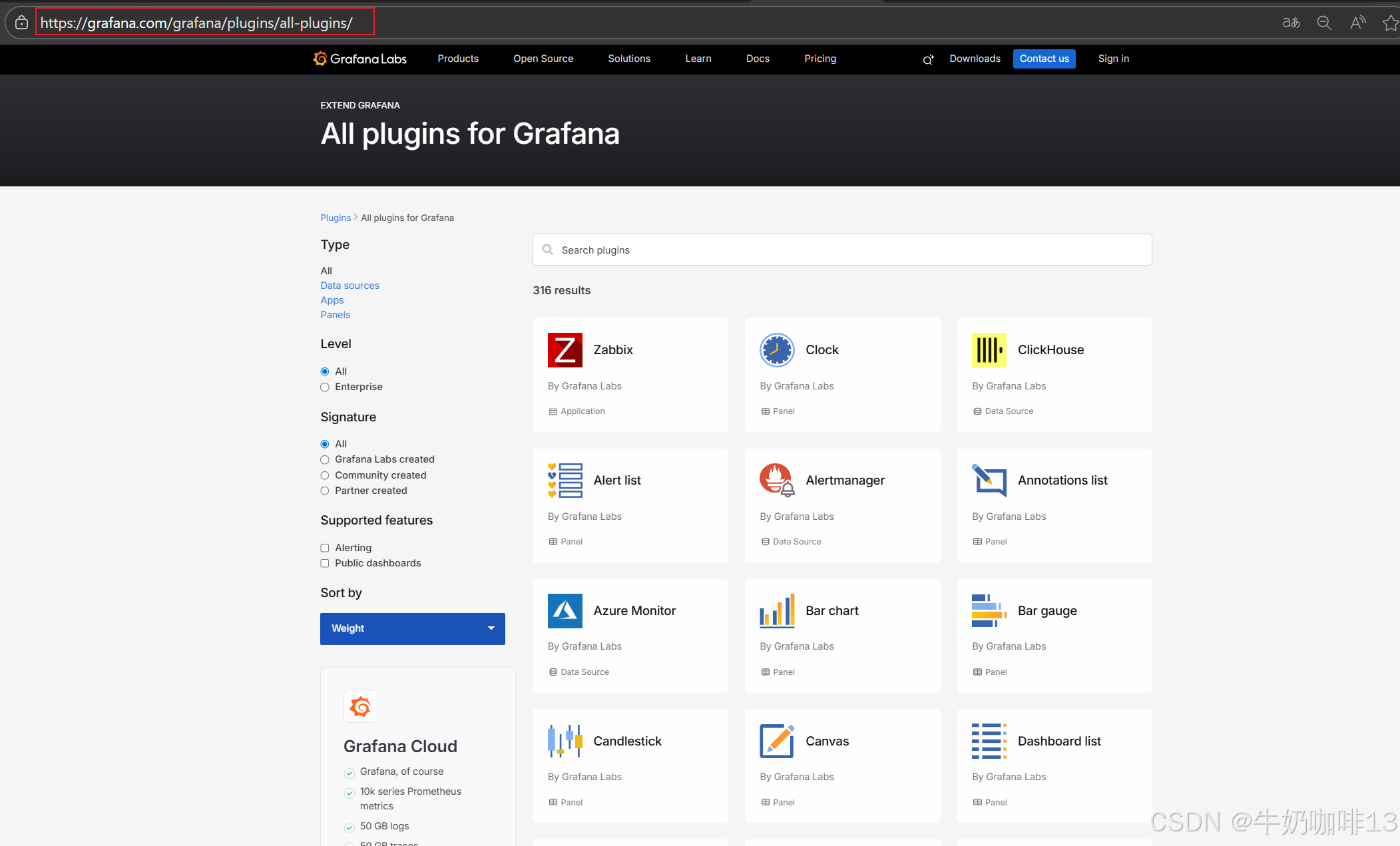Open the ClickHouse plugin icon
Image resolution: width=1400 pixels, height=846 pixels.
(989, 350)
